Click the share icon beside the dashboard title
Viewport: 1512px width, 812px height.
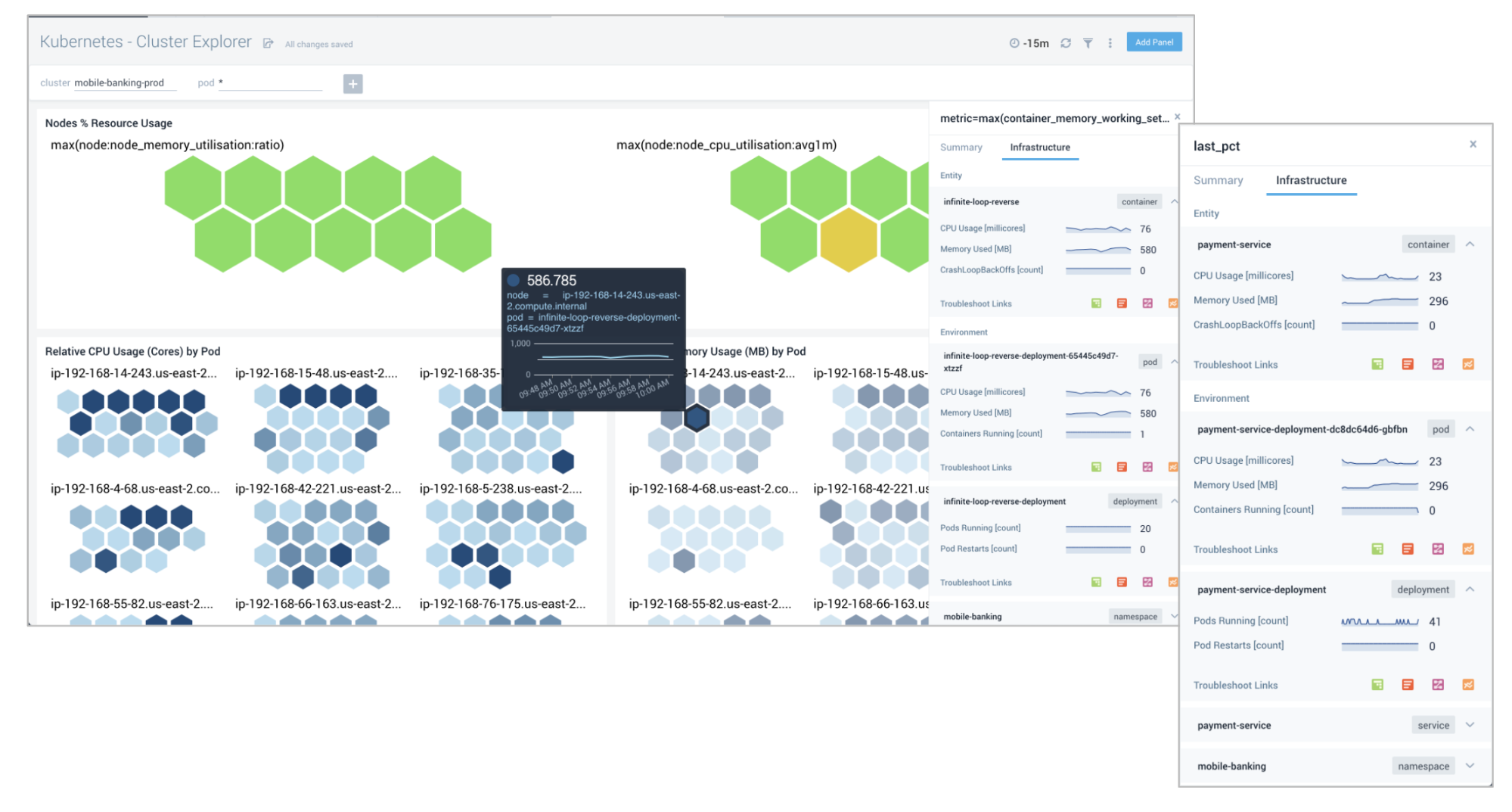(x=268, y=43)
